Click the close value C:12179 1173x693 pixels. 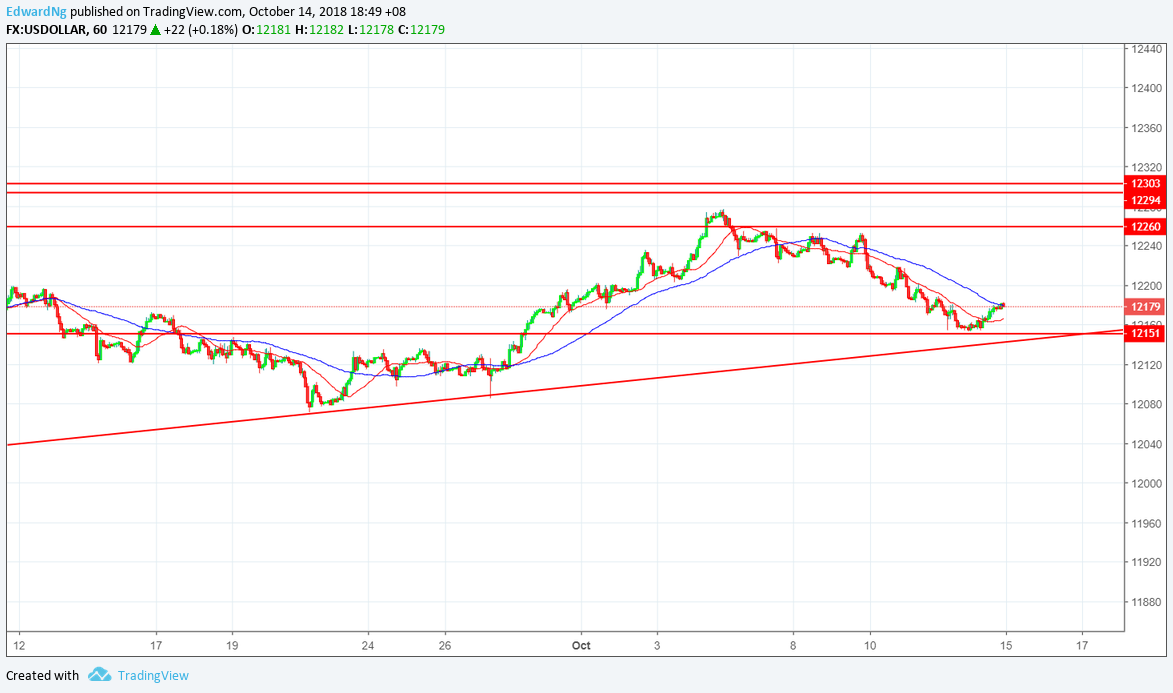422,30
